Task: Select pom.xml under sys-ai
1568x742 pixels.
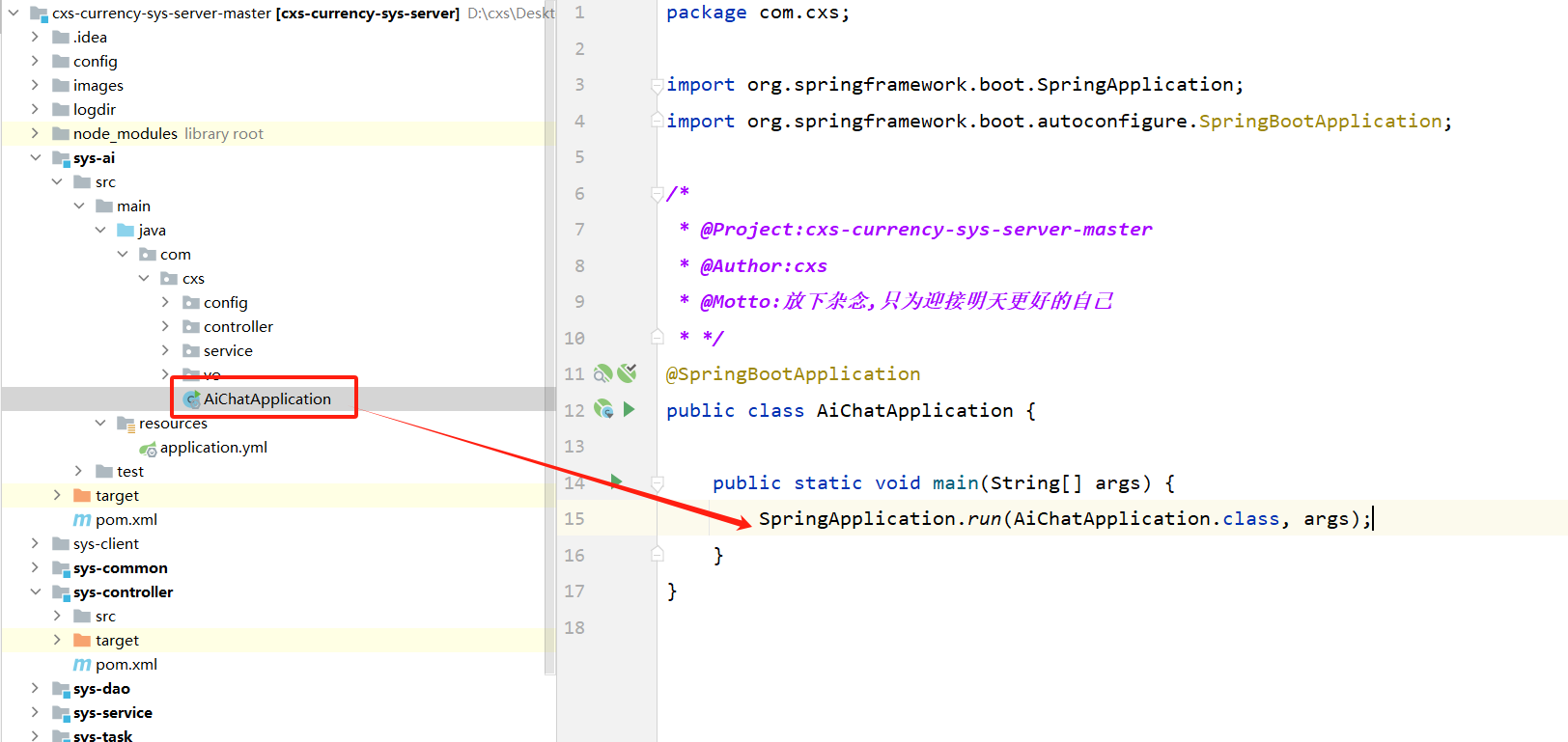Action: tap(126, 520)
